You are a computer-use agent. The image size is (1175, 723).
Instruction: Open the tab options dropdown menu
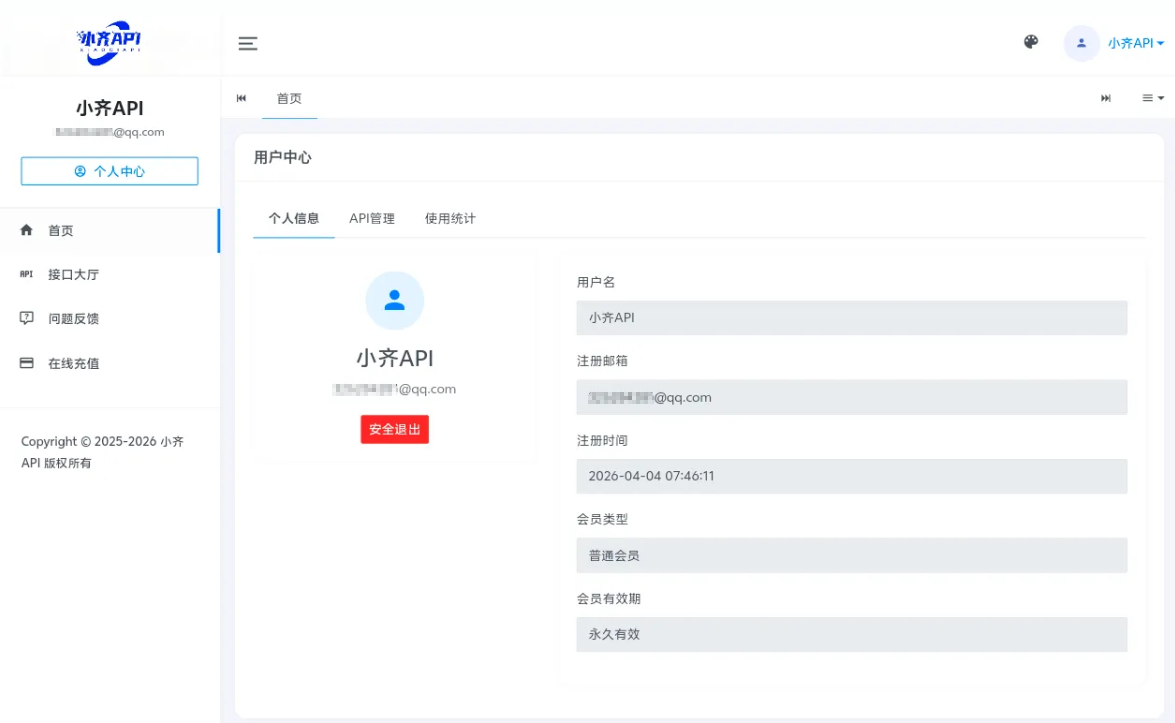point(1153,98)
